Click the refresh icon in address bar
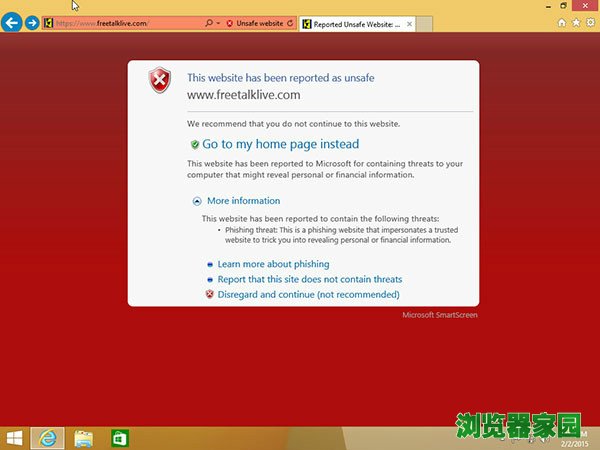The image size is (600, 450). tap(290, 22)
